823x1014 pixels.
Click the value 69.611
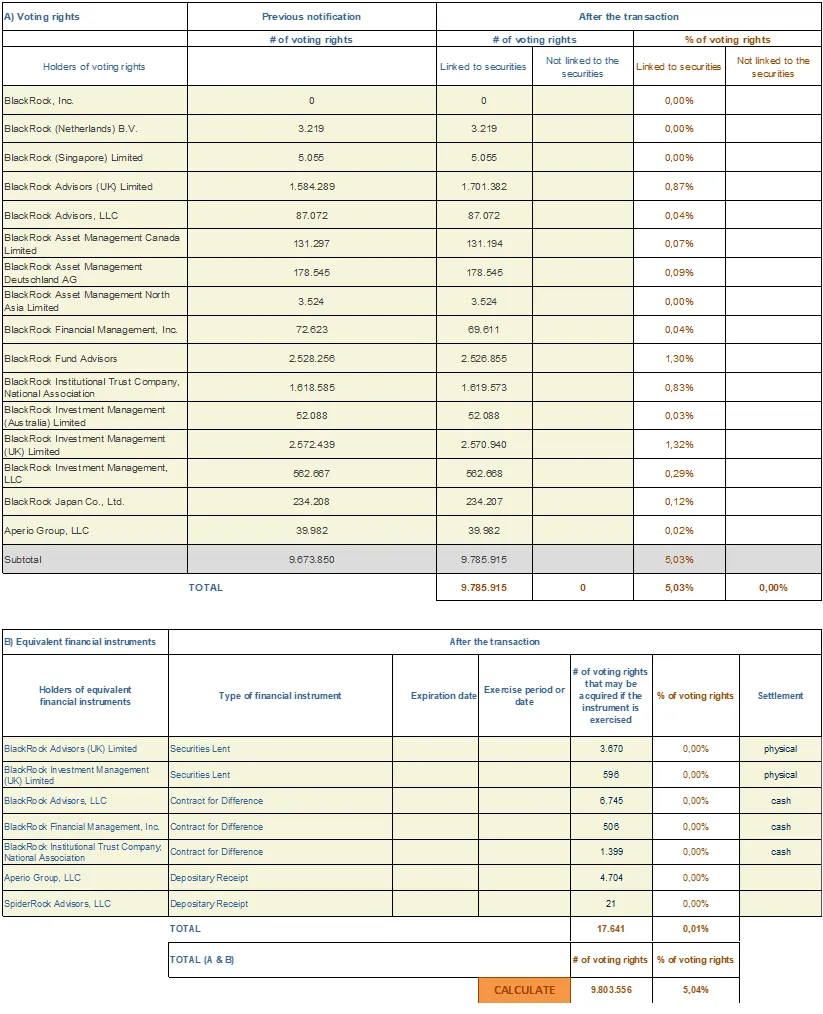click(484, 330)
